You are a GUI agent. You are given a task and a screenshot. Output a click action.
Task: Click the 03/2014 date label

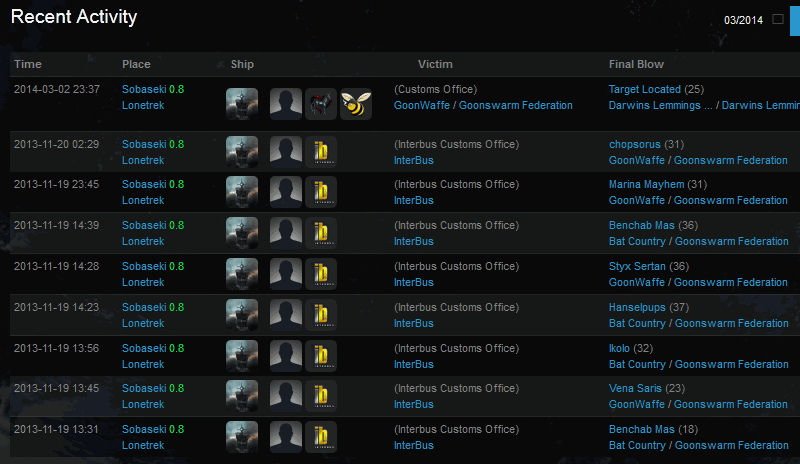(743, 20)
